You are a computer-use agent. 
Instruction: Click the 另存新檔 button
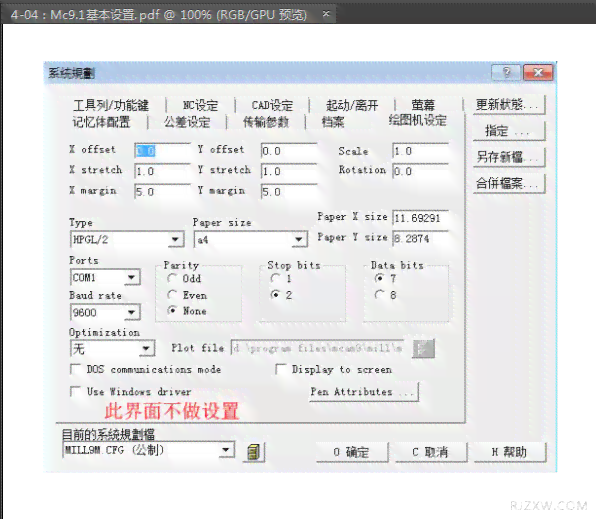(509, 157)
